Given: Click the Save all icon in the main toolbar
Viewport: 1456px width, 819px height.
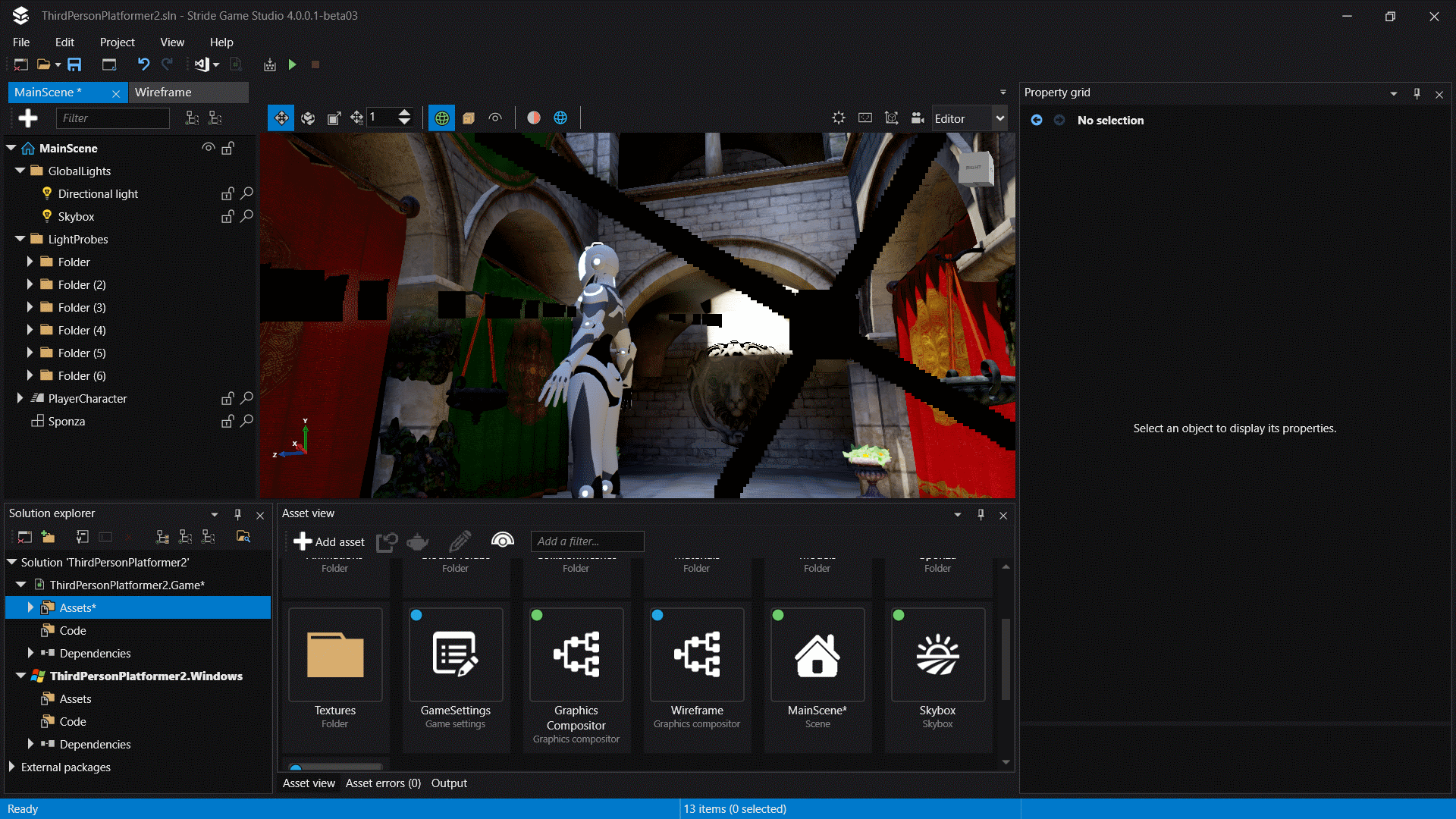Looking at the screenshot, I should point(74,64).
